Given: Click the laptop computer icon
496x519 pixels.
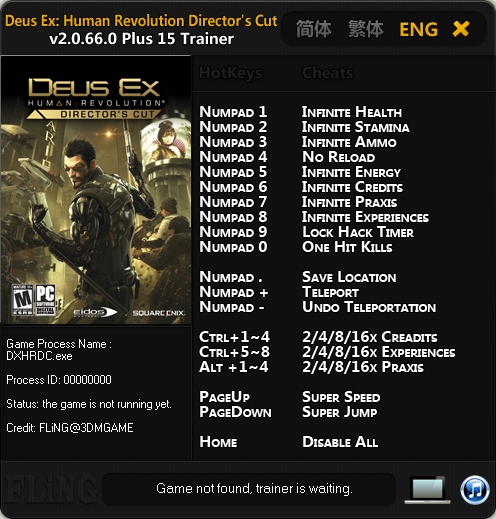Looking at the screenshot, I should pos(428,490).
